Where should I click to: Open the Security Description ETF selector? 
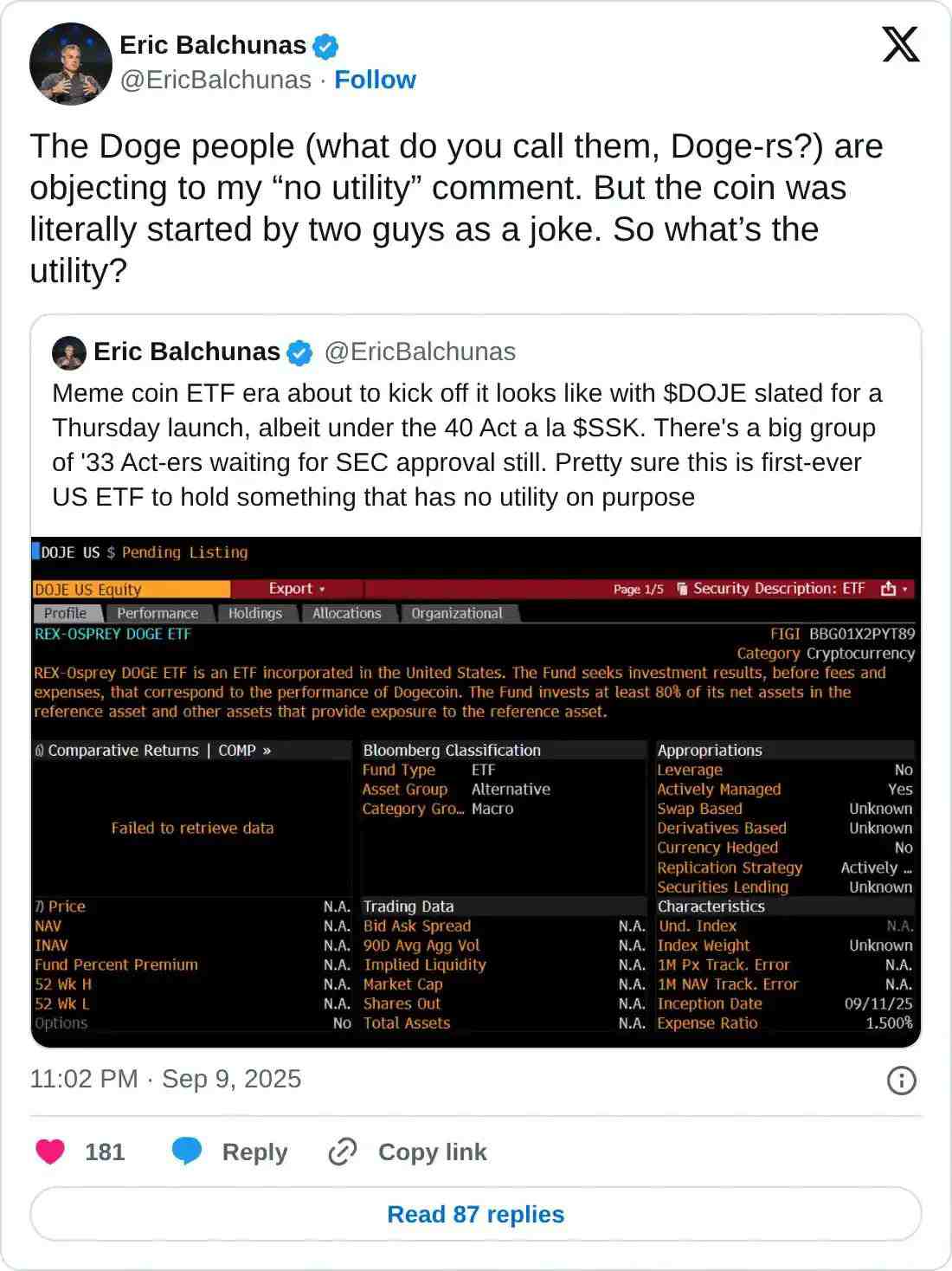770,589
